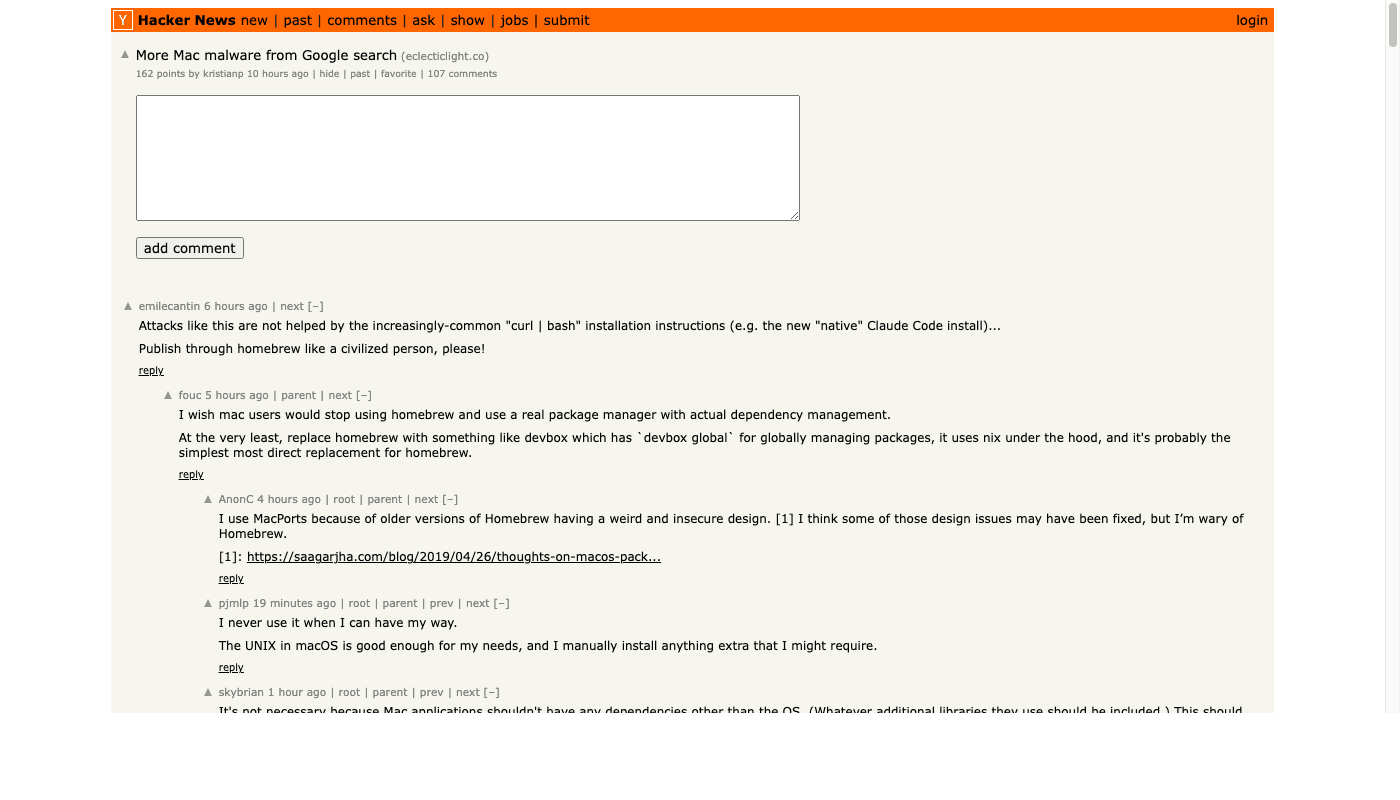The width and height of the screenshot is (1400, 800).
Task: Focus the comment text area
Action: (x=467, y=158)
